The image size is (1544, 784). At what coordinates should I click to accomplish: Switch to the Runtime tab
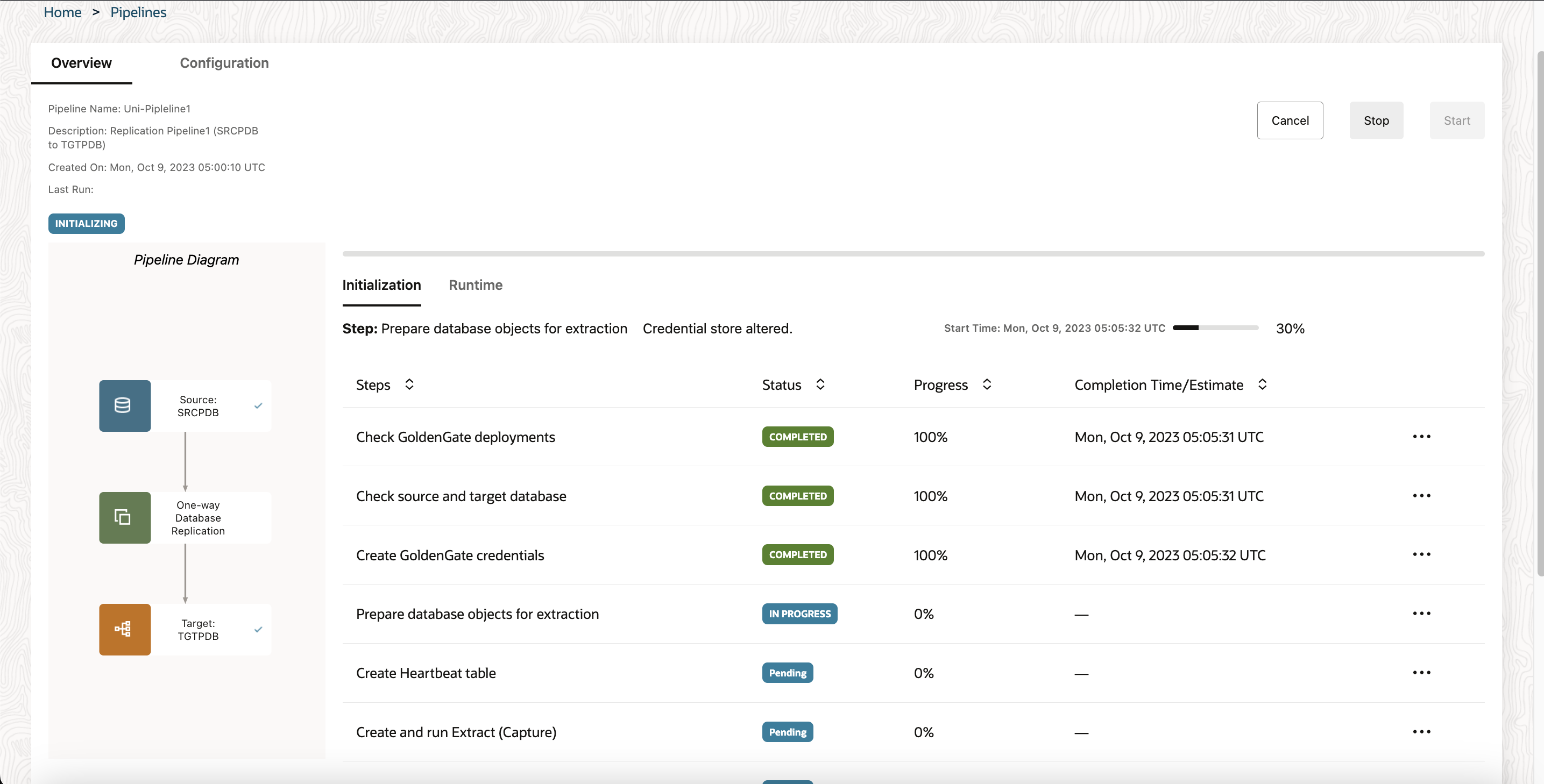pyautogui.click(x=476, y=285)
